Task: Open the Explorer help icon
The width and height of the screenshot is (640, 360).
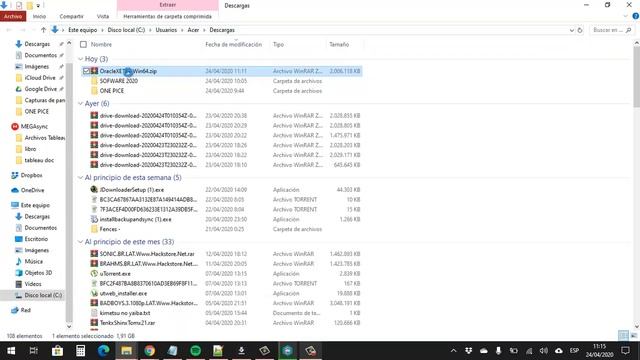Action: tap(636, 16)
